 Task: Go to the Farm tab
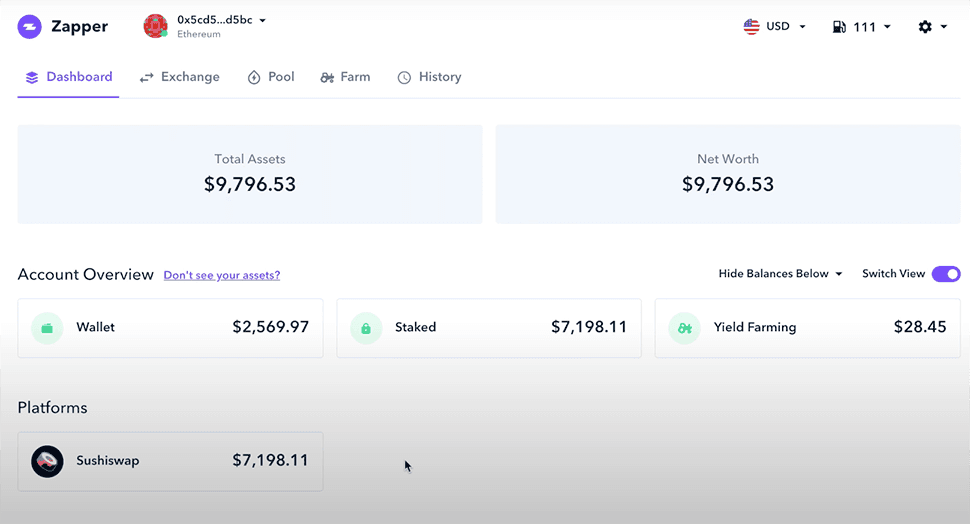pos(345,77)
